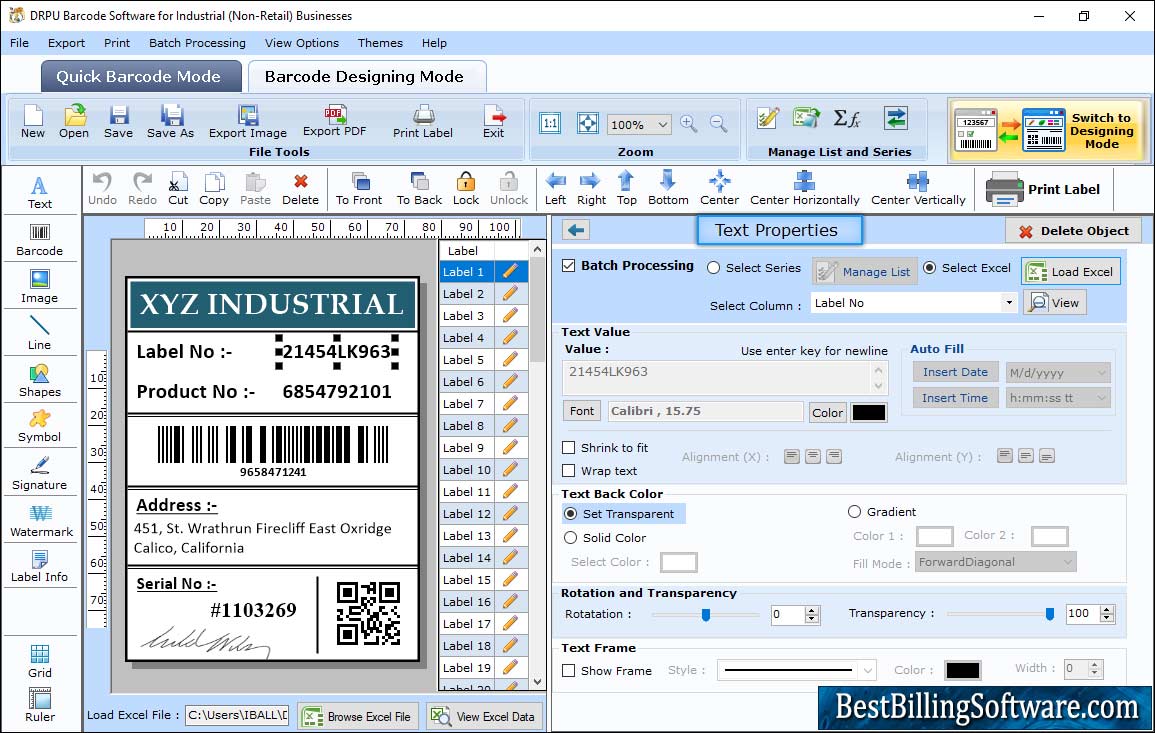Select Set Transparent radio option

(x=570, y=513)
